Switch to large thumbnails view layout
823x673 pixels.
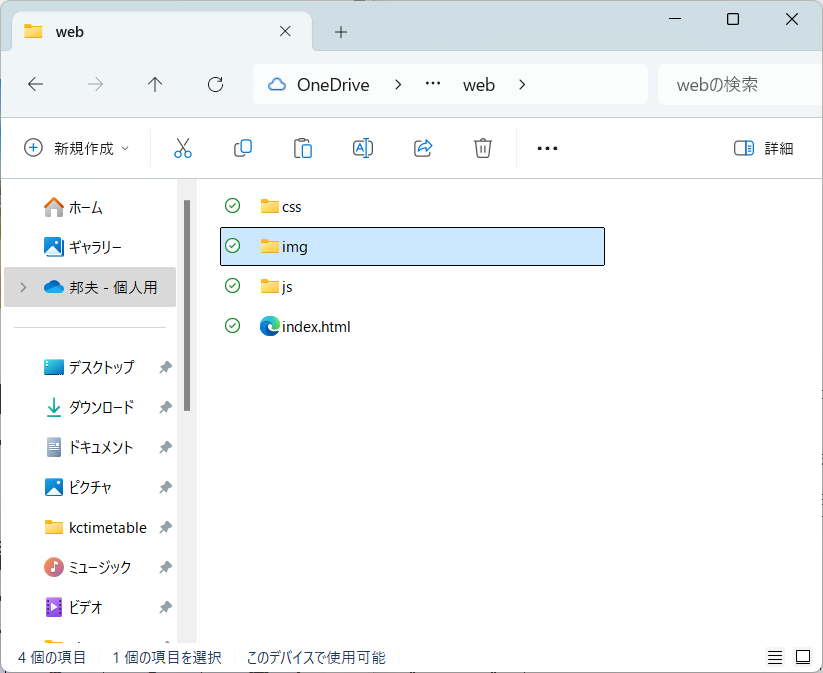(802, 657)
